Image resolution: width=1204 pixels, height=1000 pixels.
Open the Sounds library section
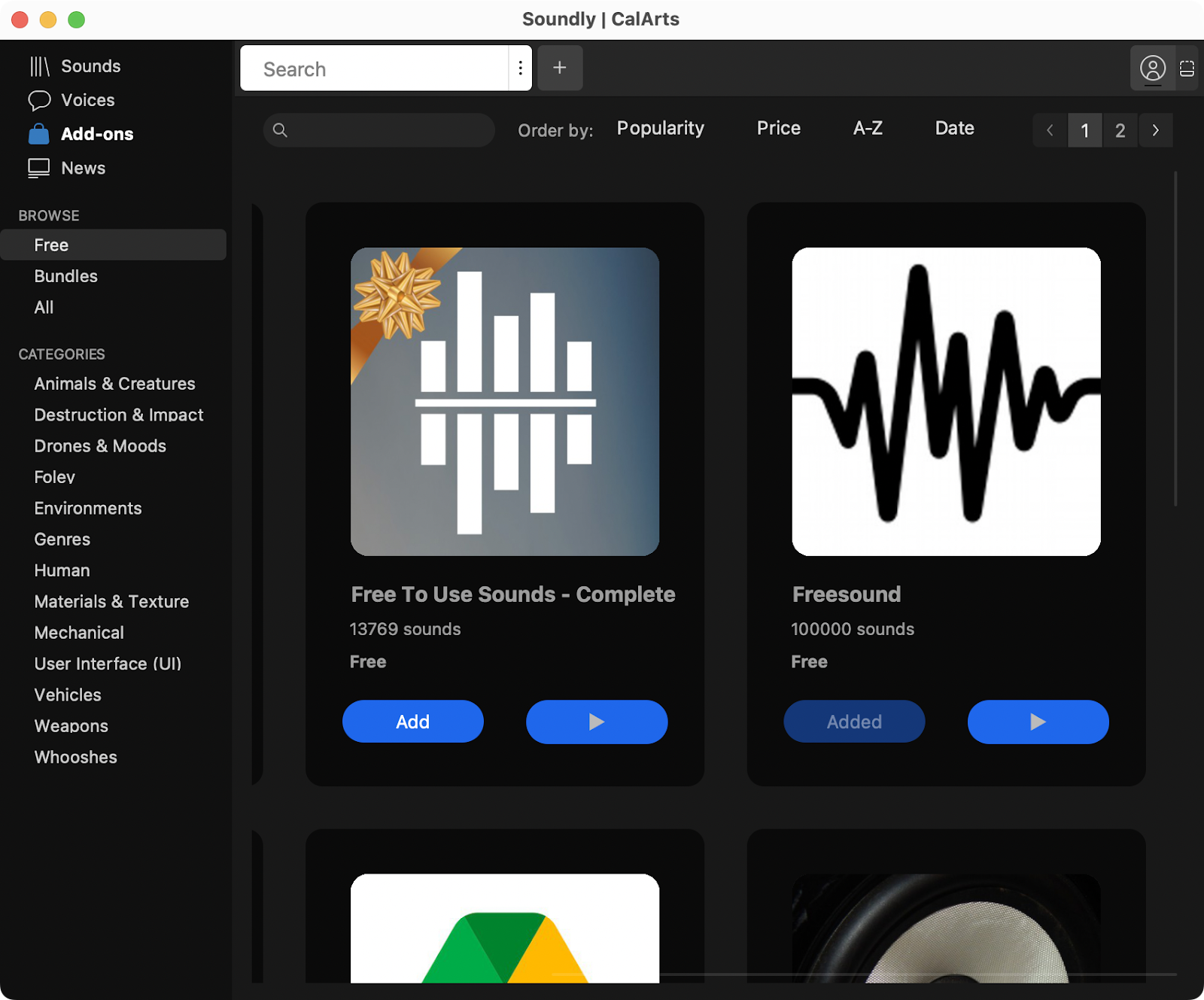click(x=75, y=66)
